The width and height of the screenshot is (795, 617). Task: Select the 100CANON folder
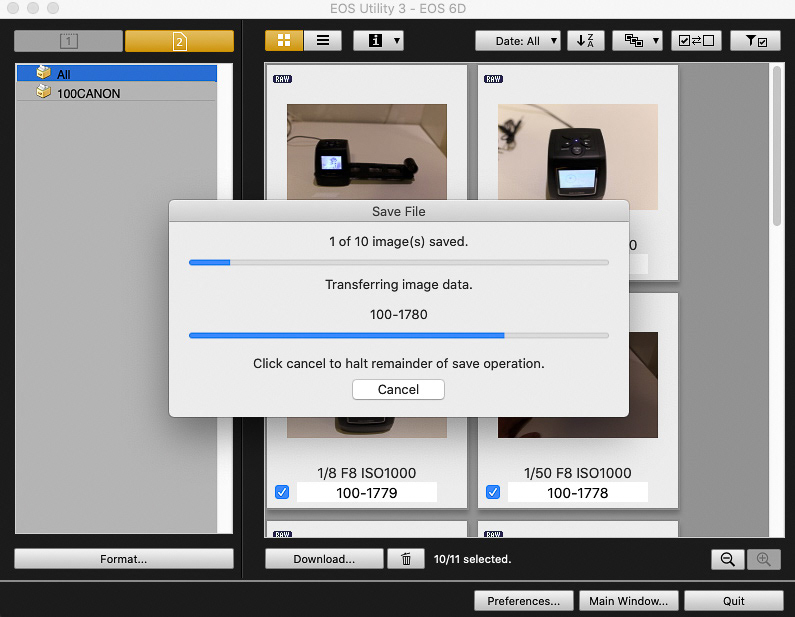(117, 93)
